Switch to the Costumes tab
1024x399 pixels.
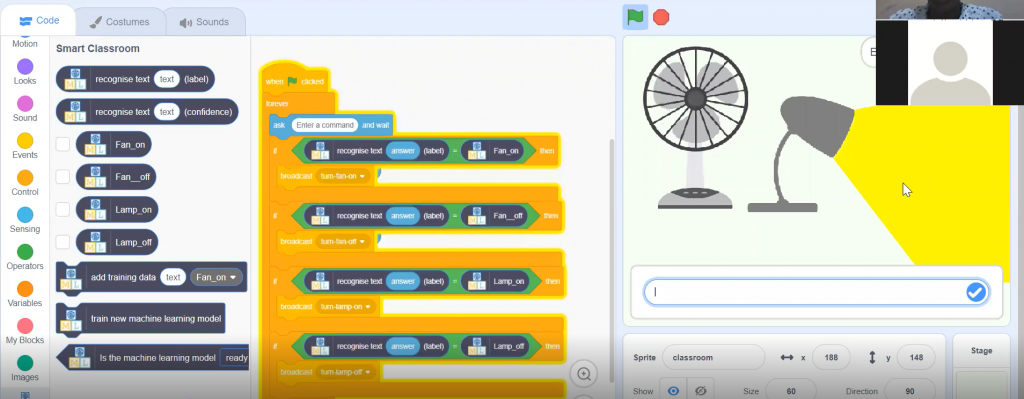click(120, 22)
